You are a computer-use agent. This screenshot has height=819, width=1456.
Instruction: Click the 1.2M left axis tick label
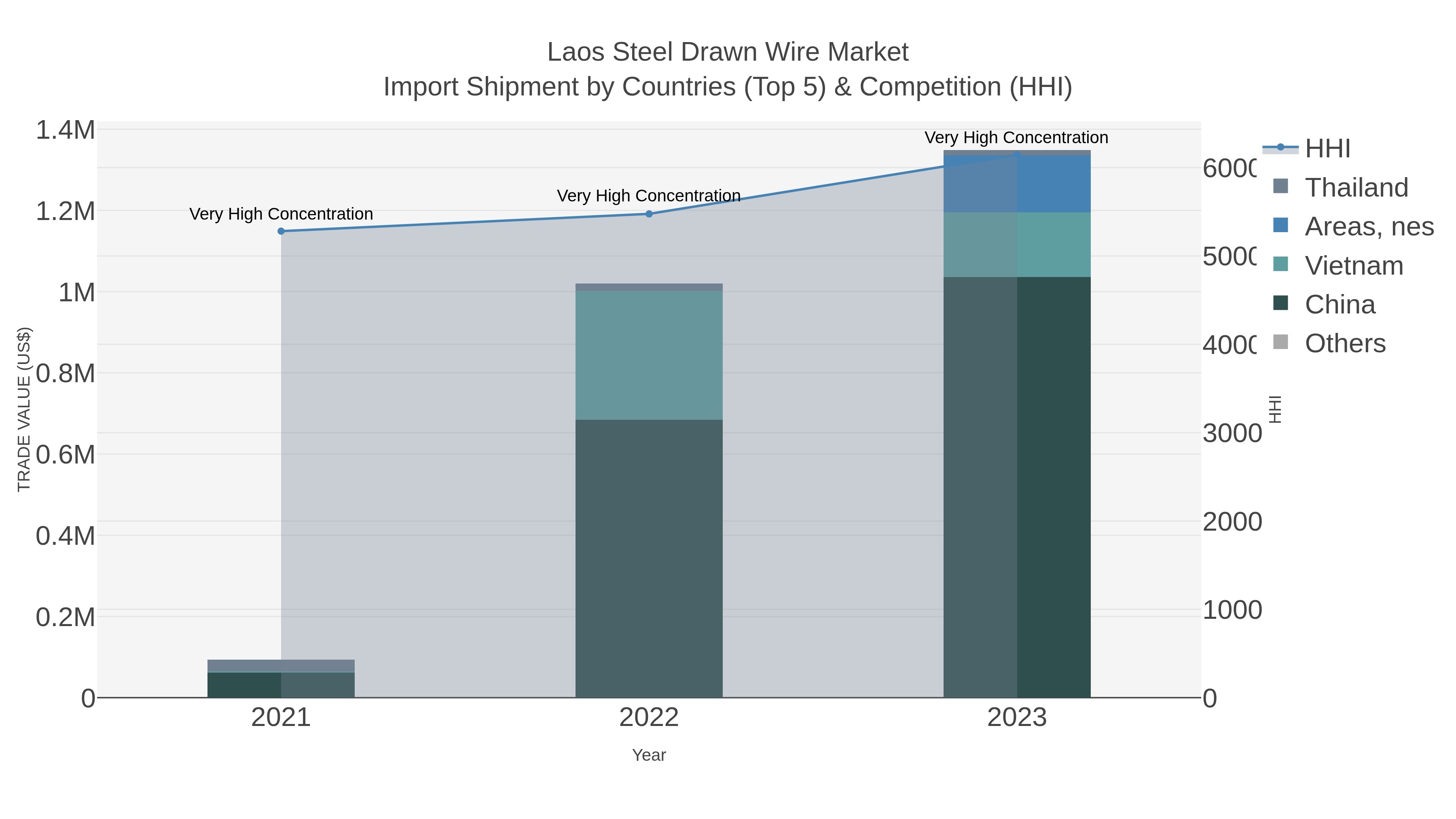coord(66,212)
